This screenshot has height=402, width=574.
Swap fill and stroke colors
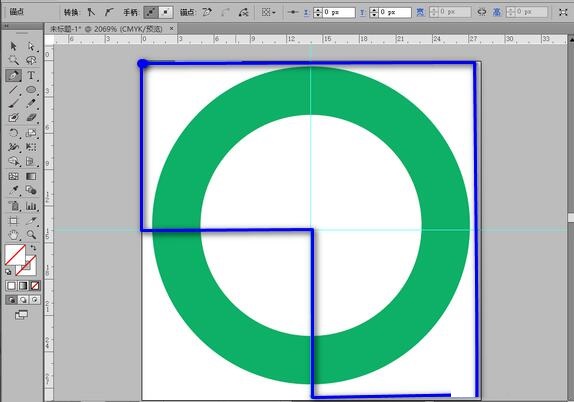click(x=33, y=248)
